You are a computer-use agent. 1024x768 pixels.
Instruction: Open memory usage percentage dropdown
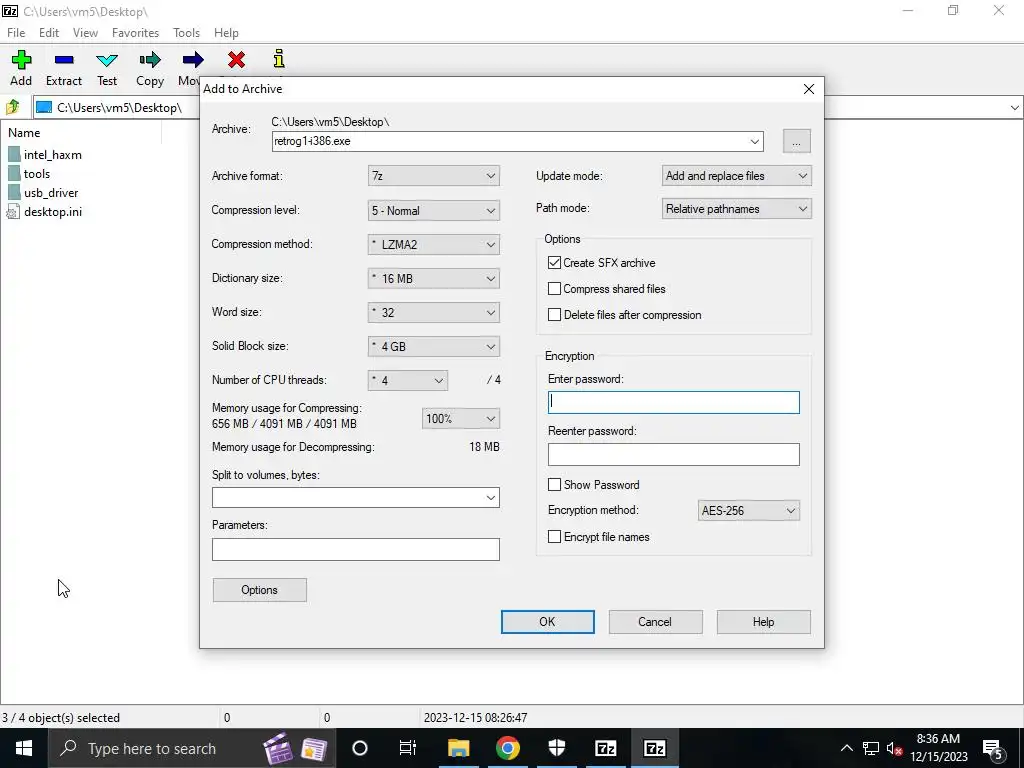[x=461, y=419]
